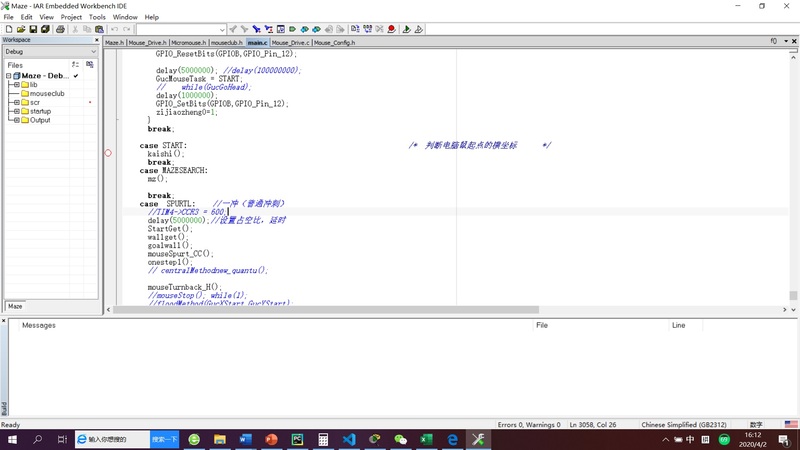This screenshot has width=800, height=450.
Task: Open the Tools menu
Action: pyautogui.click(x=97, y=17)
